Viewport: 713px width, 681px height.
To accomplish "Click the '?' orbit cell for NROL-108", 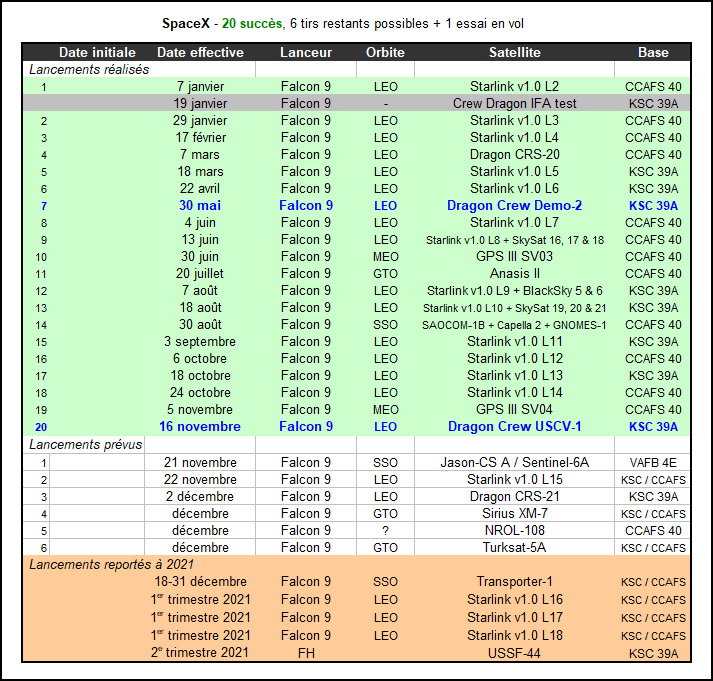I will tap(385, 531).
